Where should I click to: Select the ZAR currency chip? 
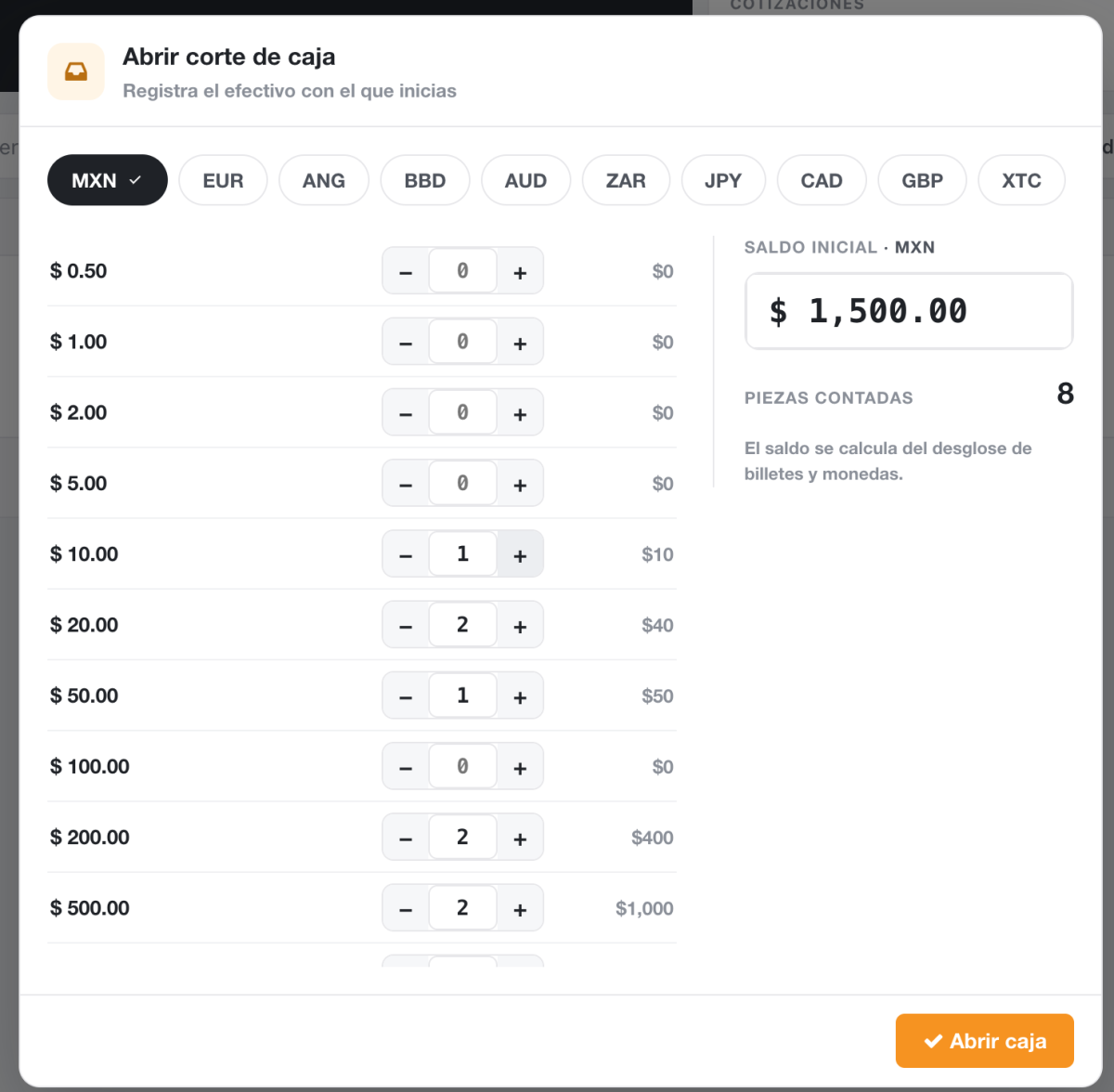point(626,180)
